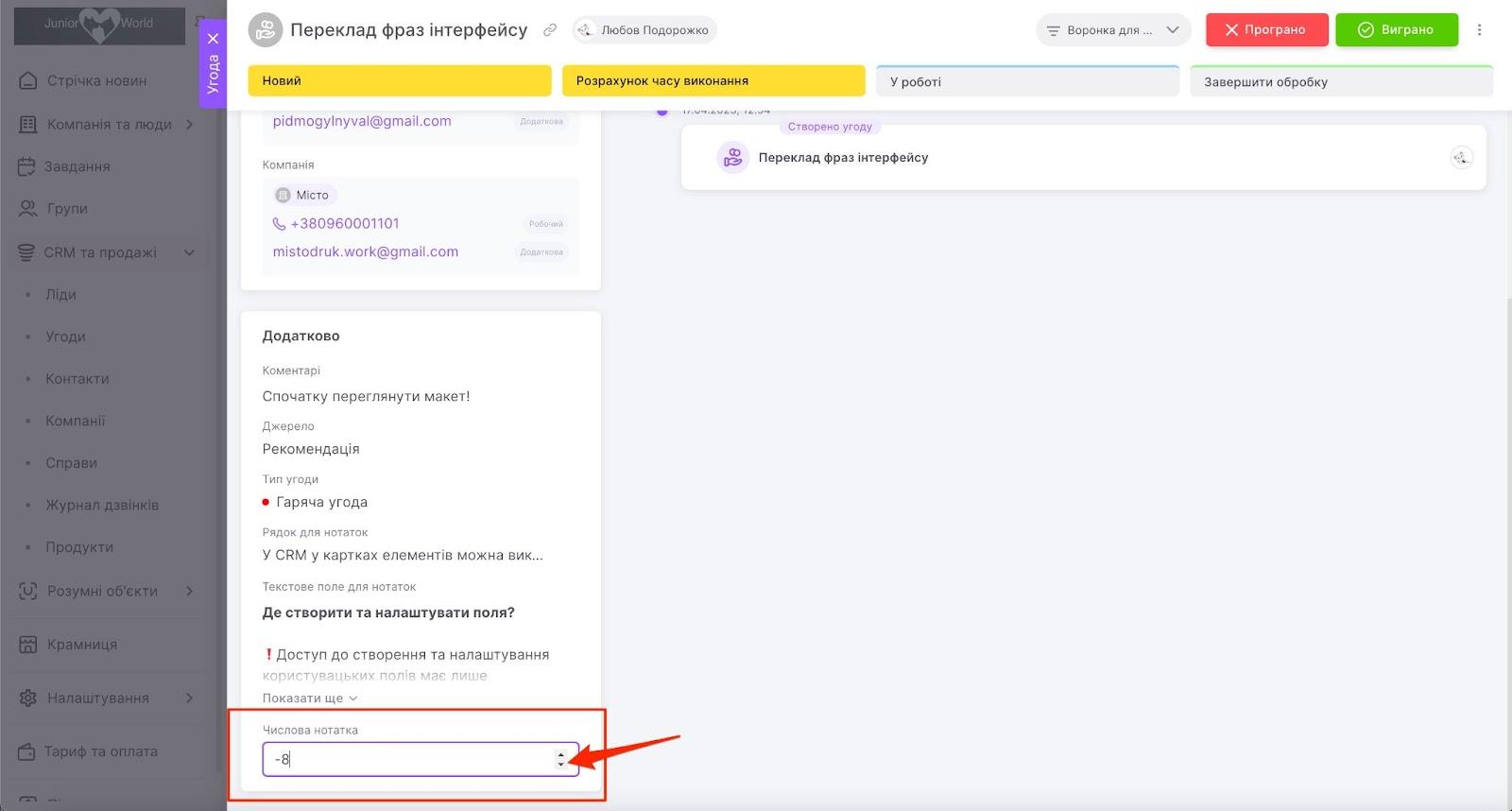Decrement the Числова нотатка value
Image resolution: width=1512 pixels, height=811 pixels.
[560, 764]
